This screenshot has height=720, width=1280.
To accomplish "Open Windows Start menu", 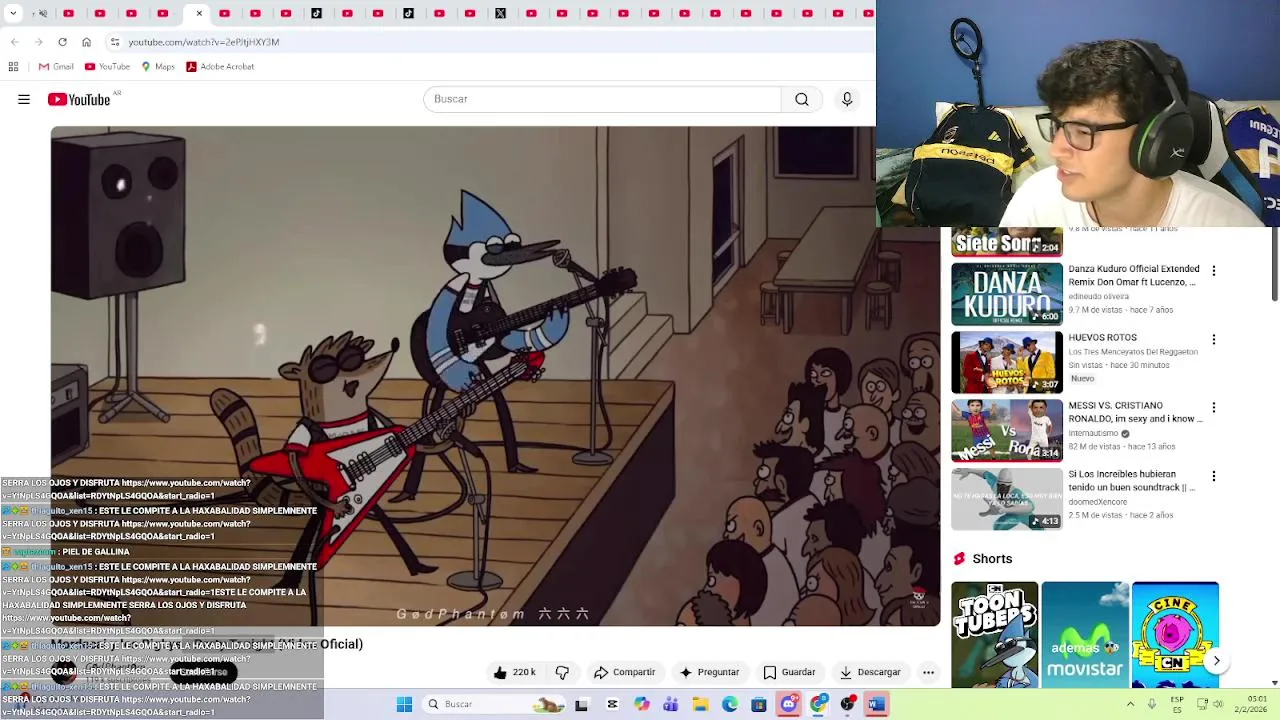I will click(x=404, y=704).
